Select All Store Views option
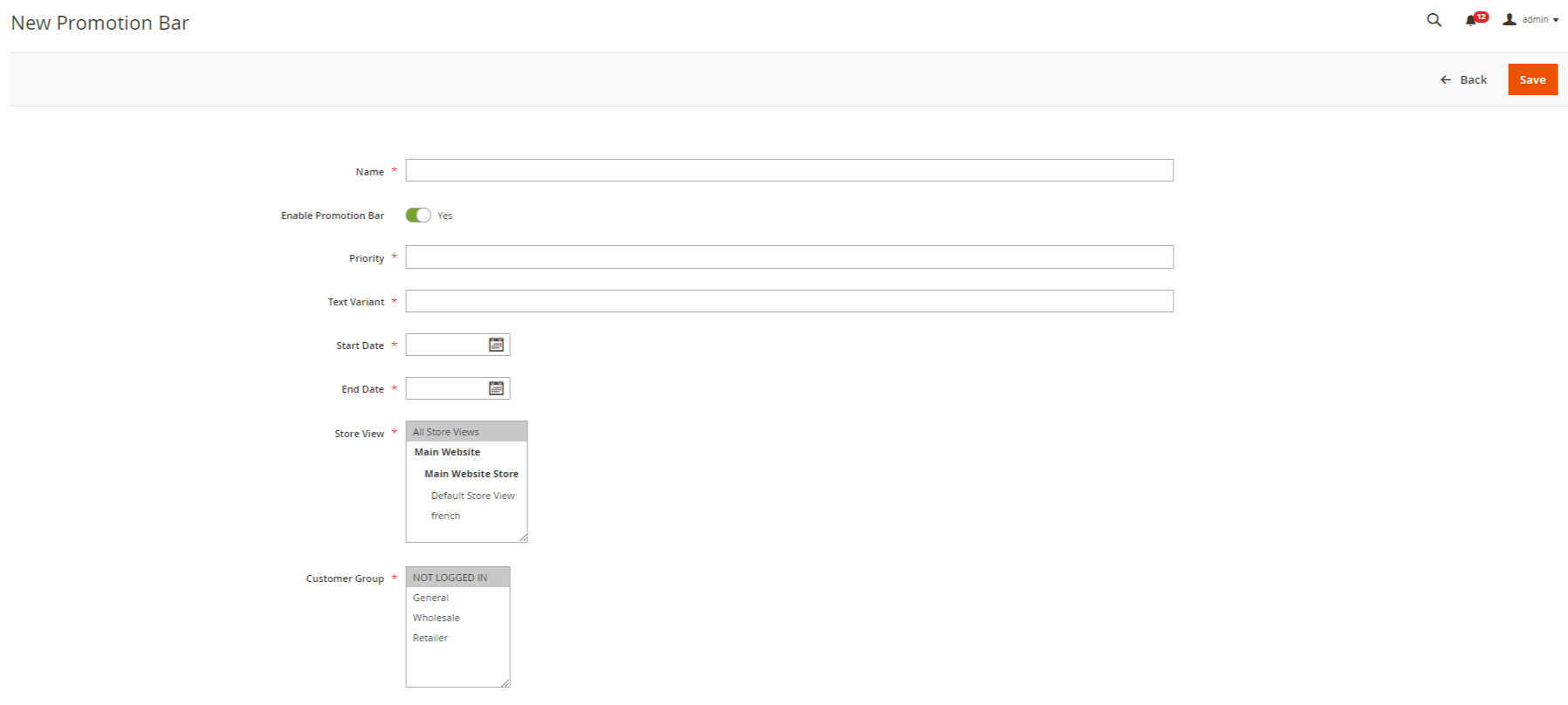The width and height of the screenshot is (1568, 705). coord(466,432)
